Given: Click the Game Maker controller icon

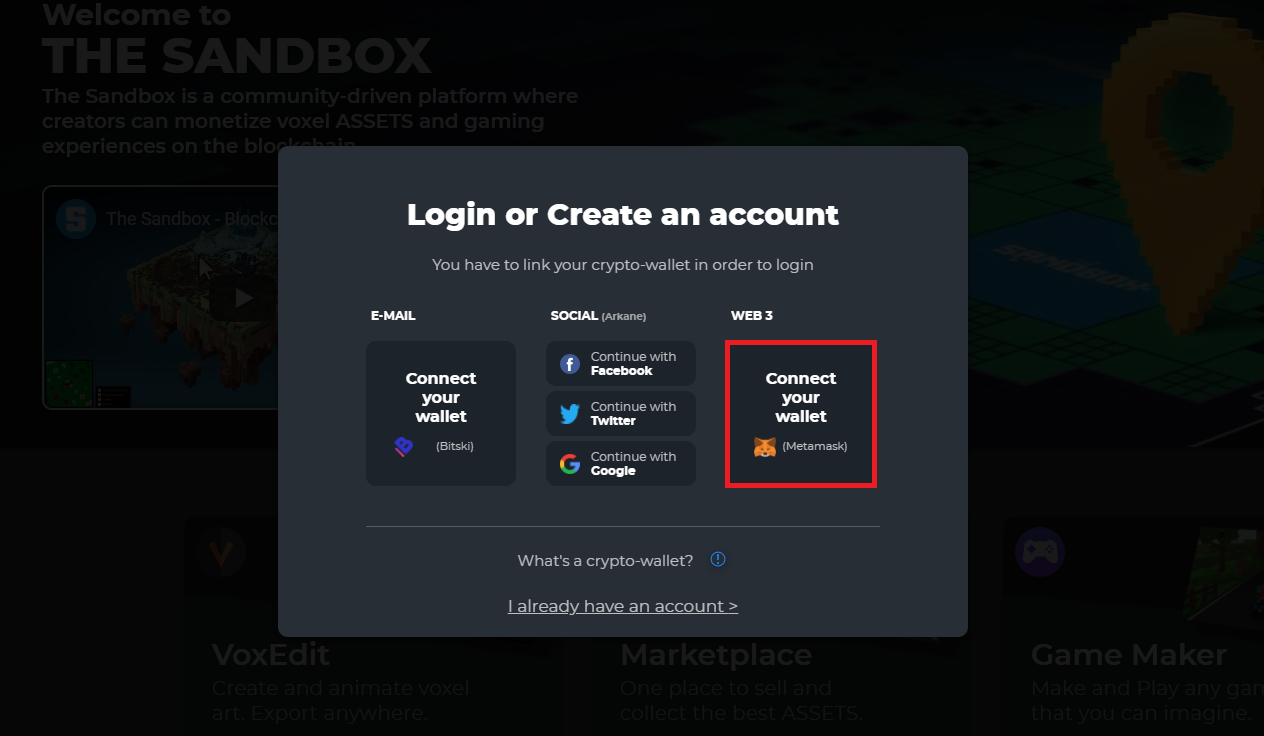Looking at the screenshot, I should point(1040,552).
